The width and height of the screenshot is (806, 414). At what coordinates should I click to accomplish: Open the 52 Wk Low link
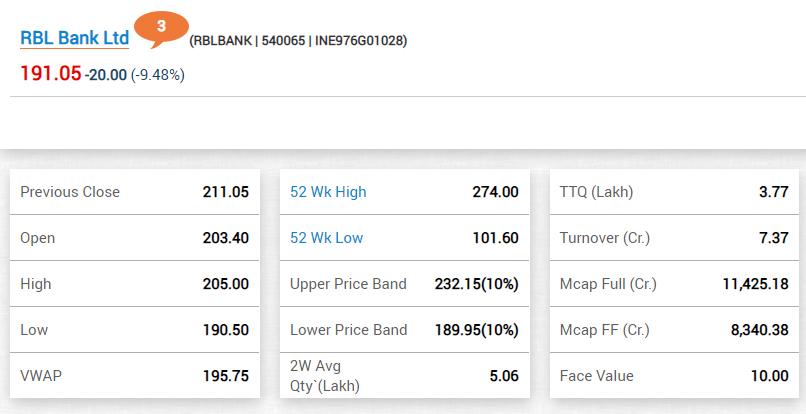pos(326,238)
